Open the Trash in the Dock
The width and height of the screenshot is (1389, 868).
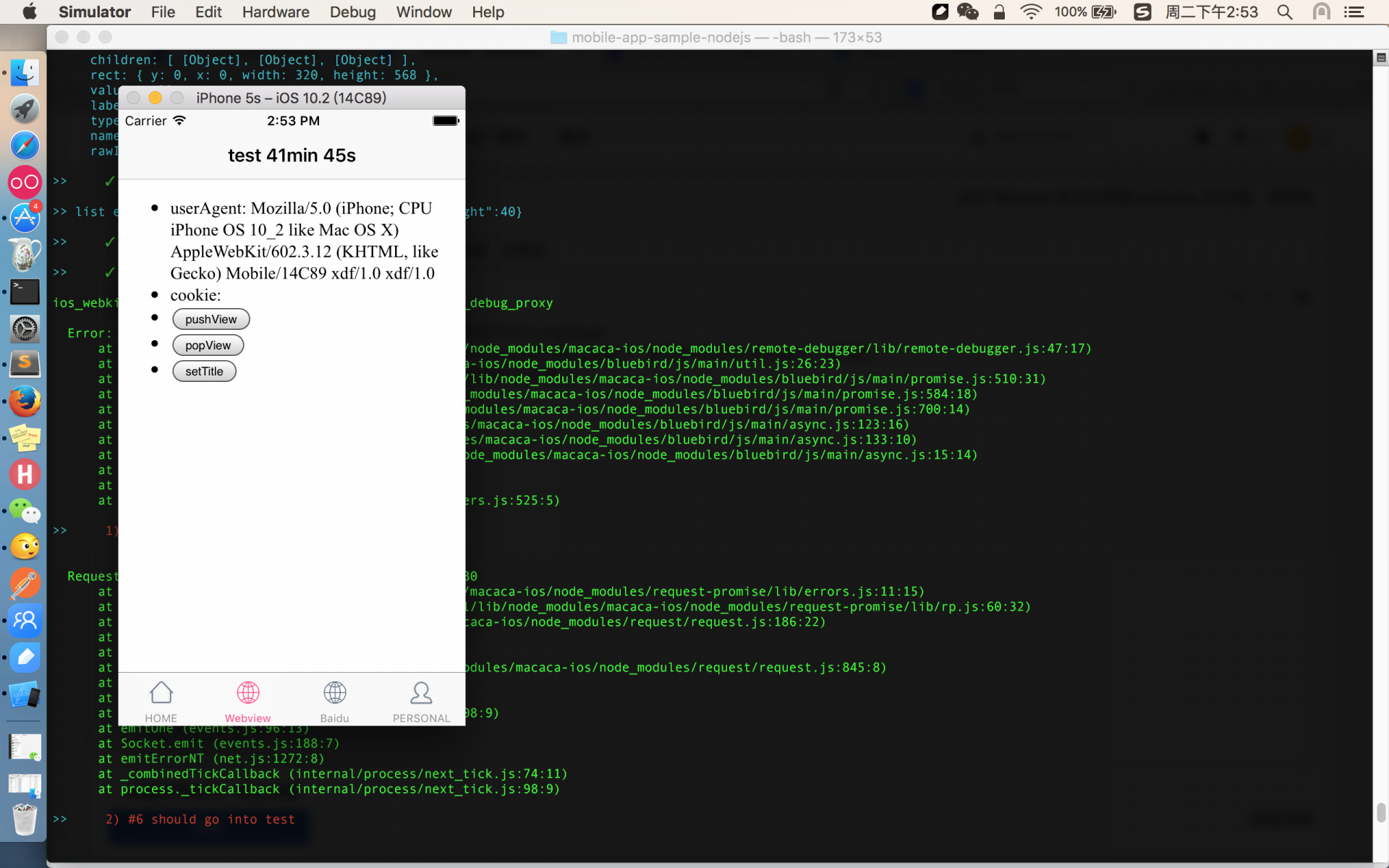pos(25,820)
